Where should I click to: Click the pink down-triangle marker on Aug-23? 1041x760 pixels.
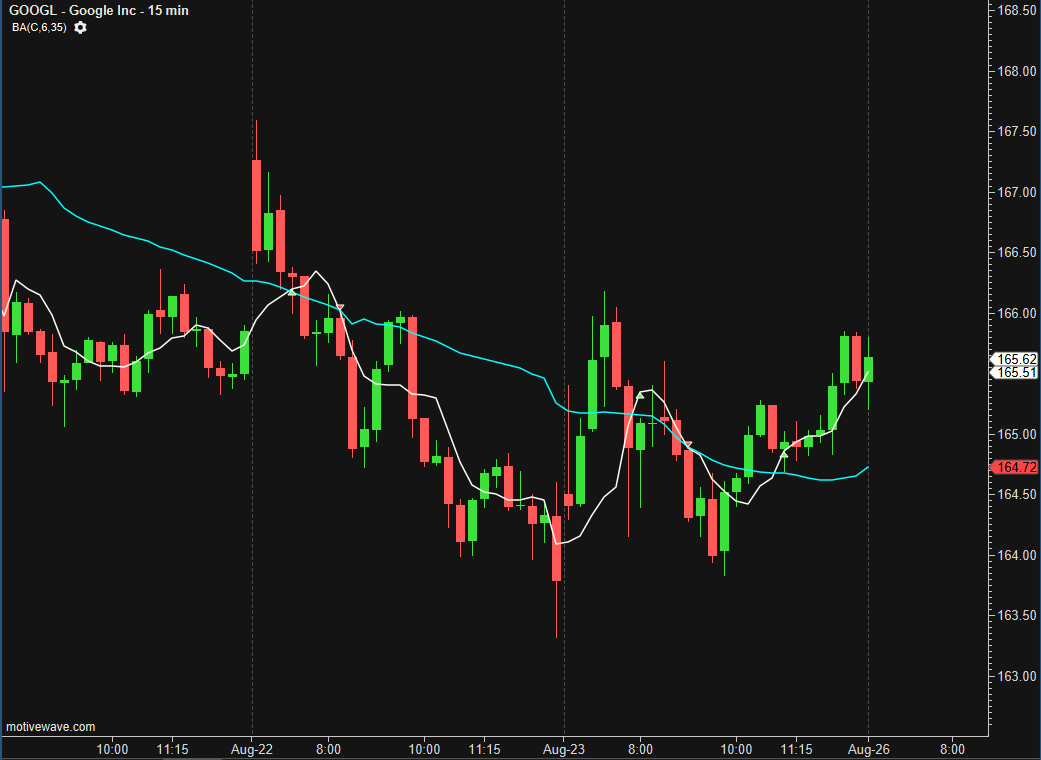coord(688,444)
